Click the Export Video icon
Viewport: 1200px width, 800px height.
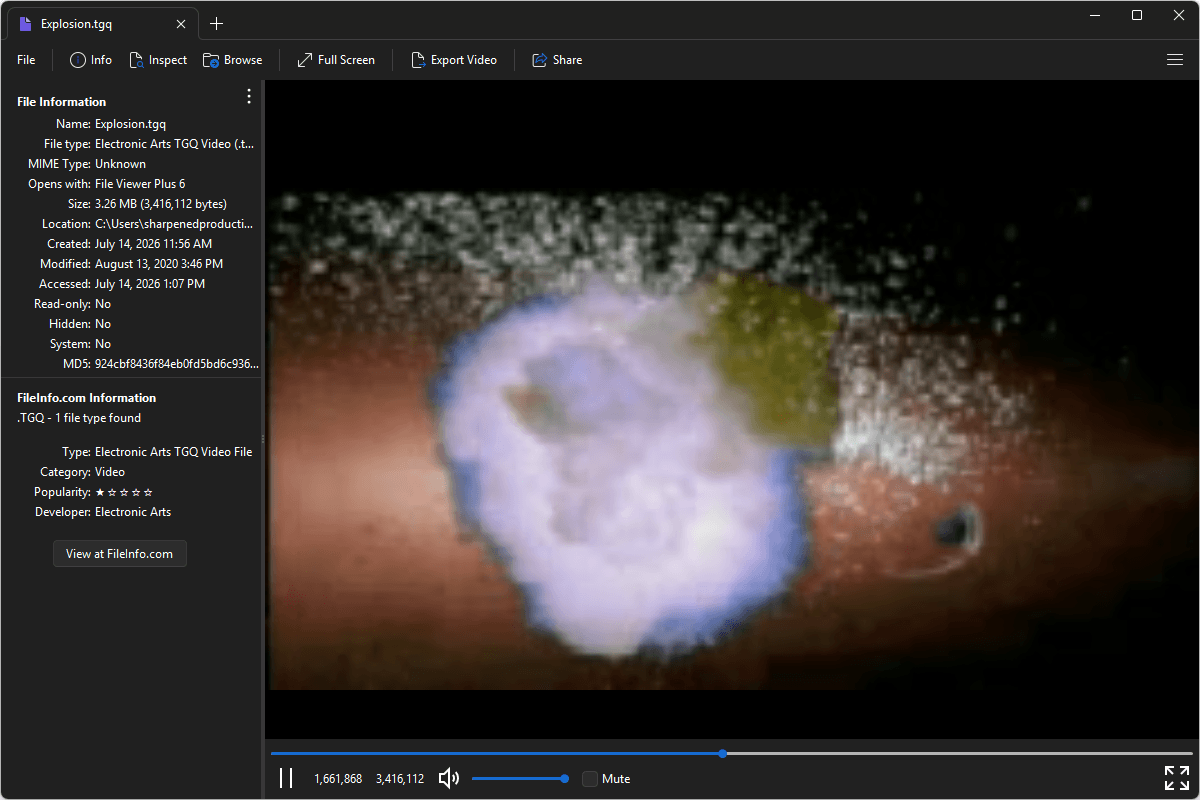point(419,60)
